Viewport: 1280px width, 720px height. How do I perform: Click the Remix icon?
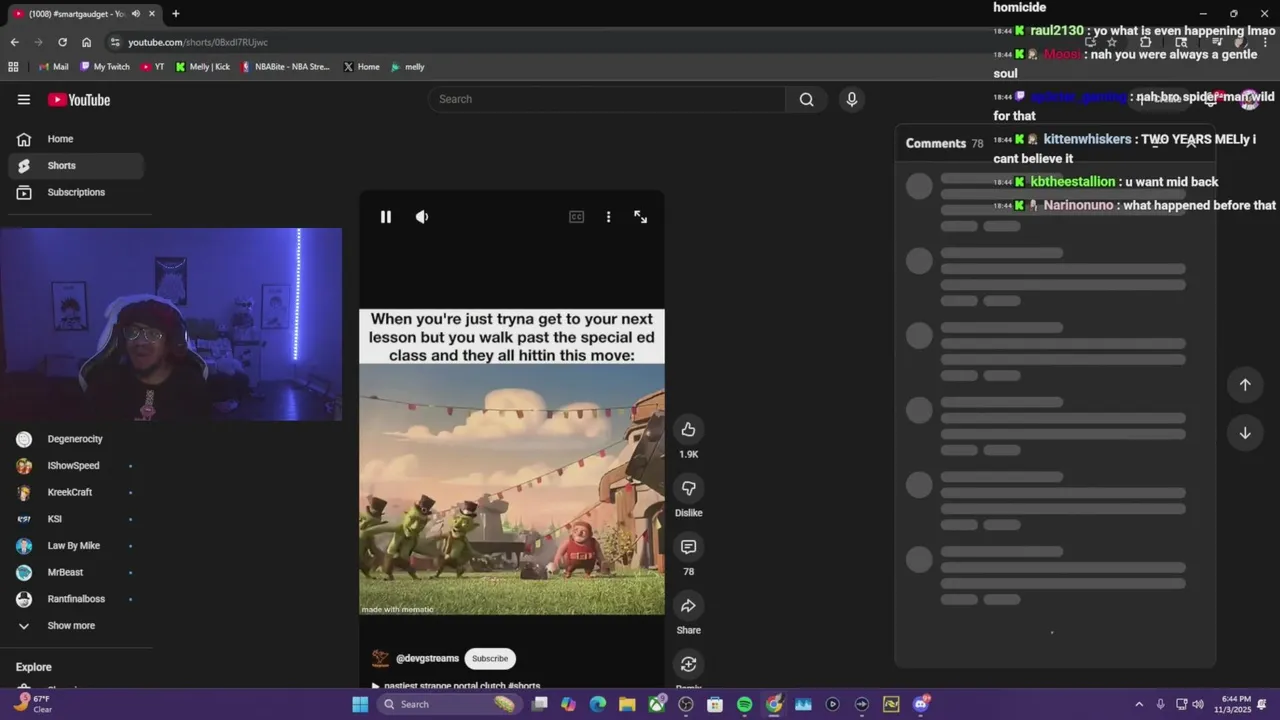point(688,664)
